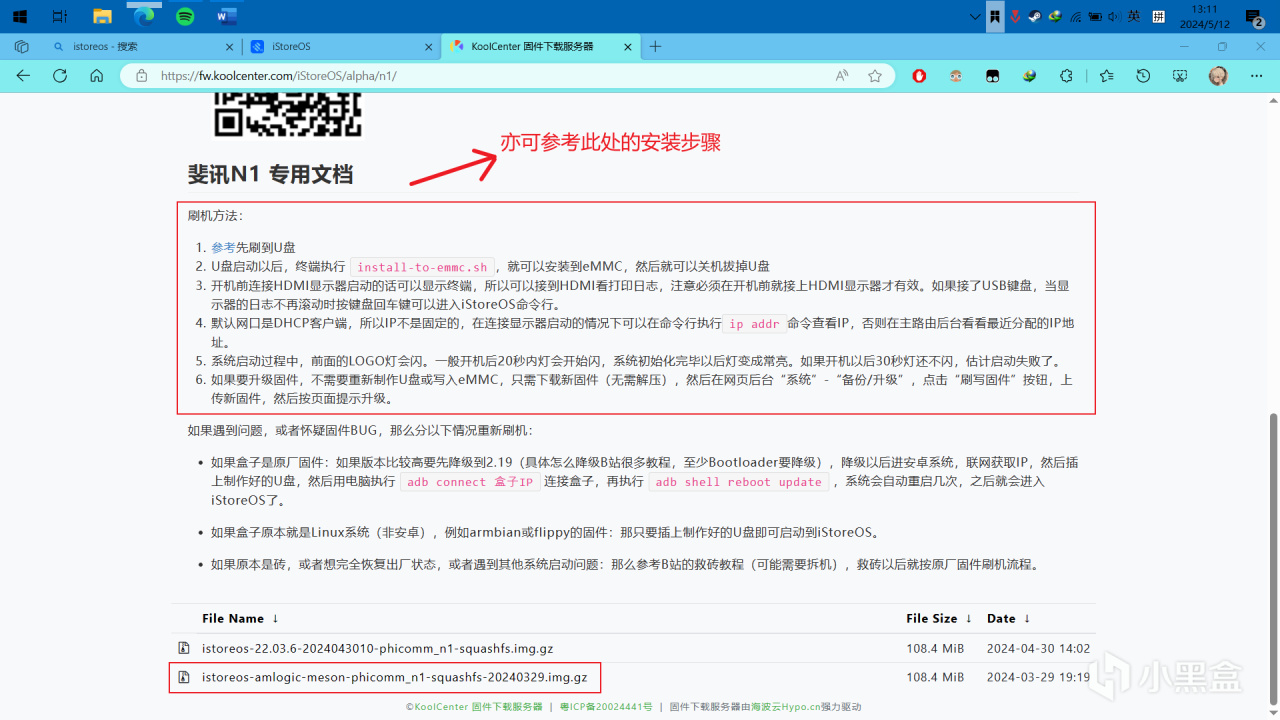Click the Edge icon in the taskbar
1280x720 pixels.
click(144, 16)
